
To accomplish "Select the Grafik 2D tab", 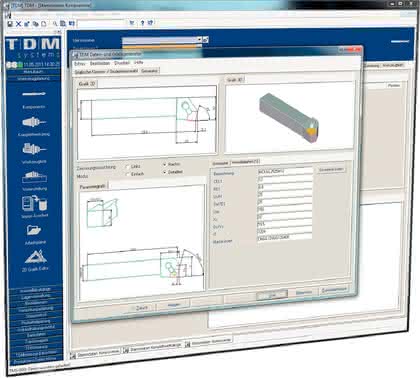I will pos(87,84).
